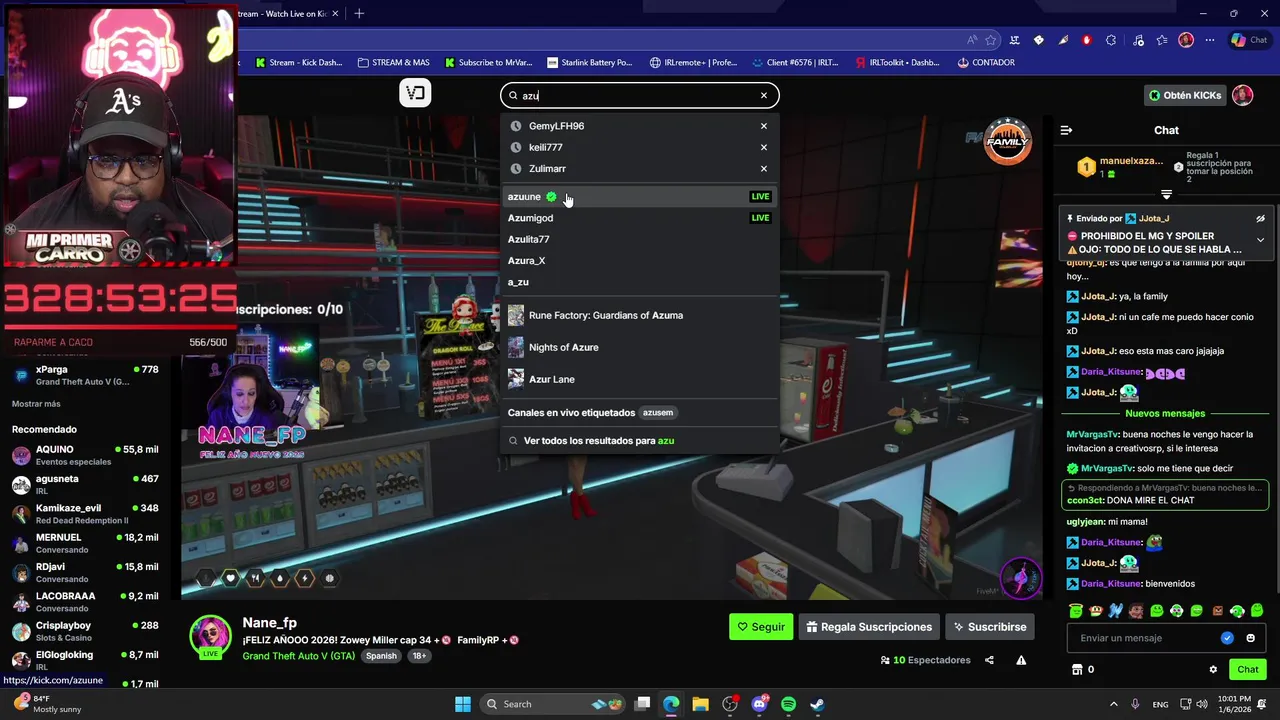Open the chat shop icon
Viewport: 1280px width, 720px height.
point(1077,670)
